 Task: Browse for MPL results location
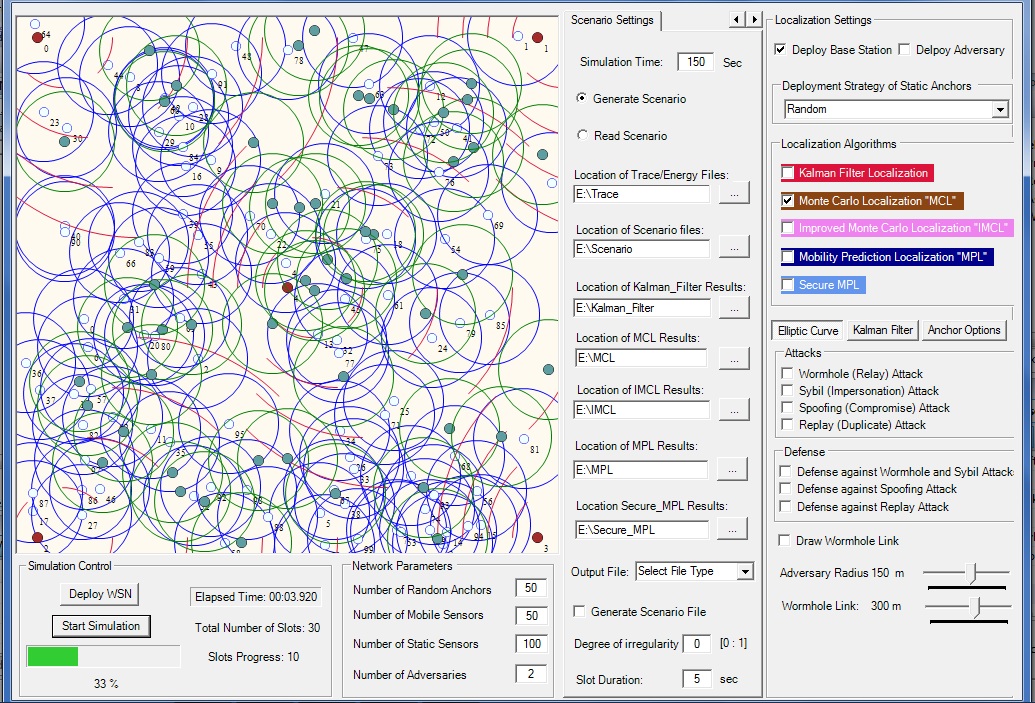click(732, 469)
